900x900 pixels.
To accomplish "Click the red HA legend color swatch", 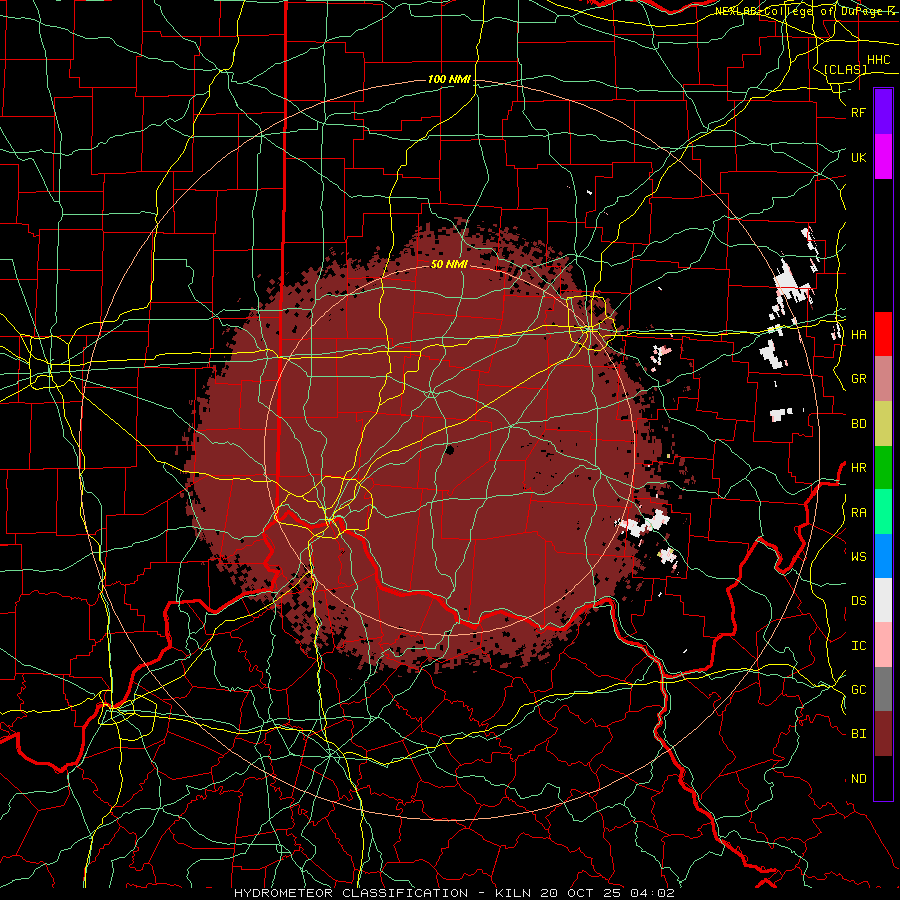I will 883,334.
